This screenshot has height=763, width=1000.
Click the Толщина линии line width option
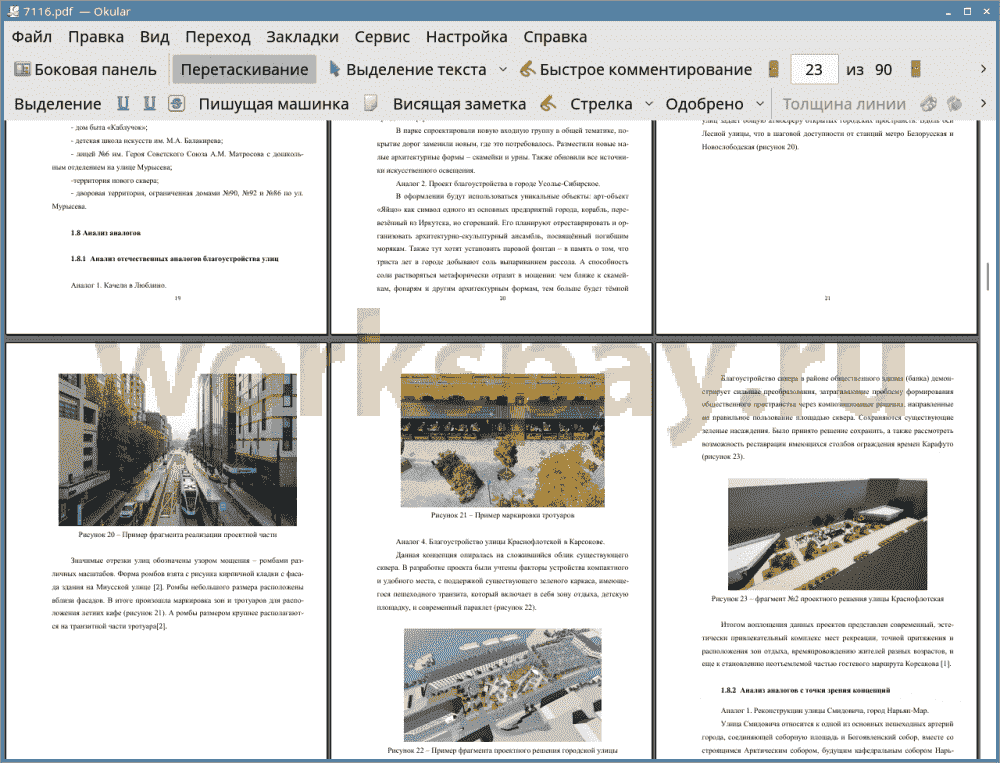(844, 104)
